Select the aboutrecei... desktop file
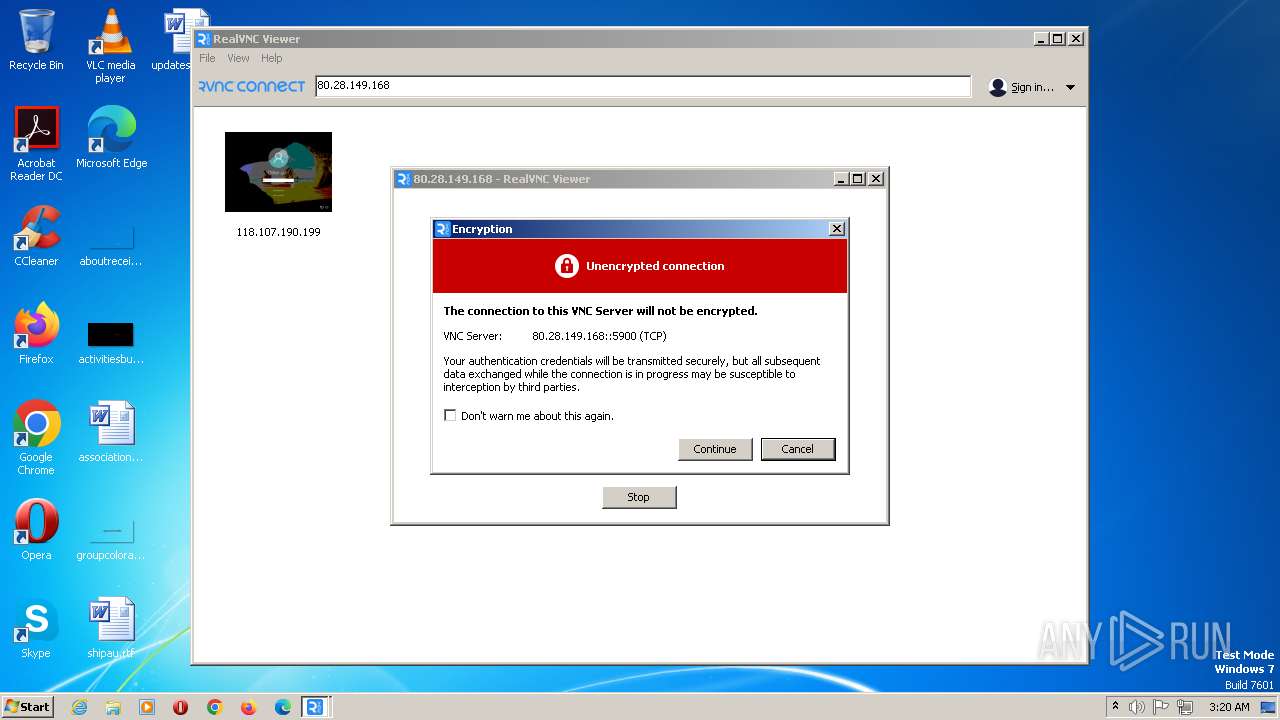This screenshot has height=720, width=1280. pyautogui.click(x=110, y=245)
